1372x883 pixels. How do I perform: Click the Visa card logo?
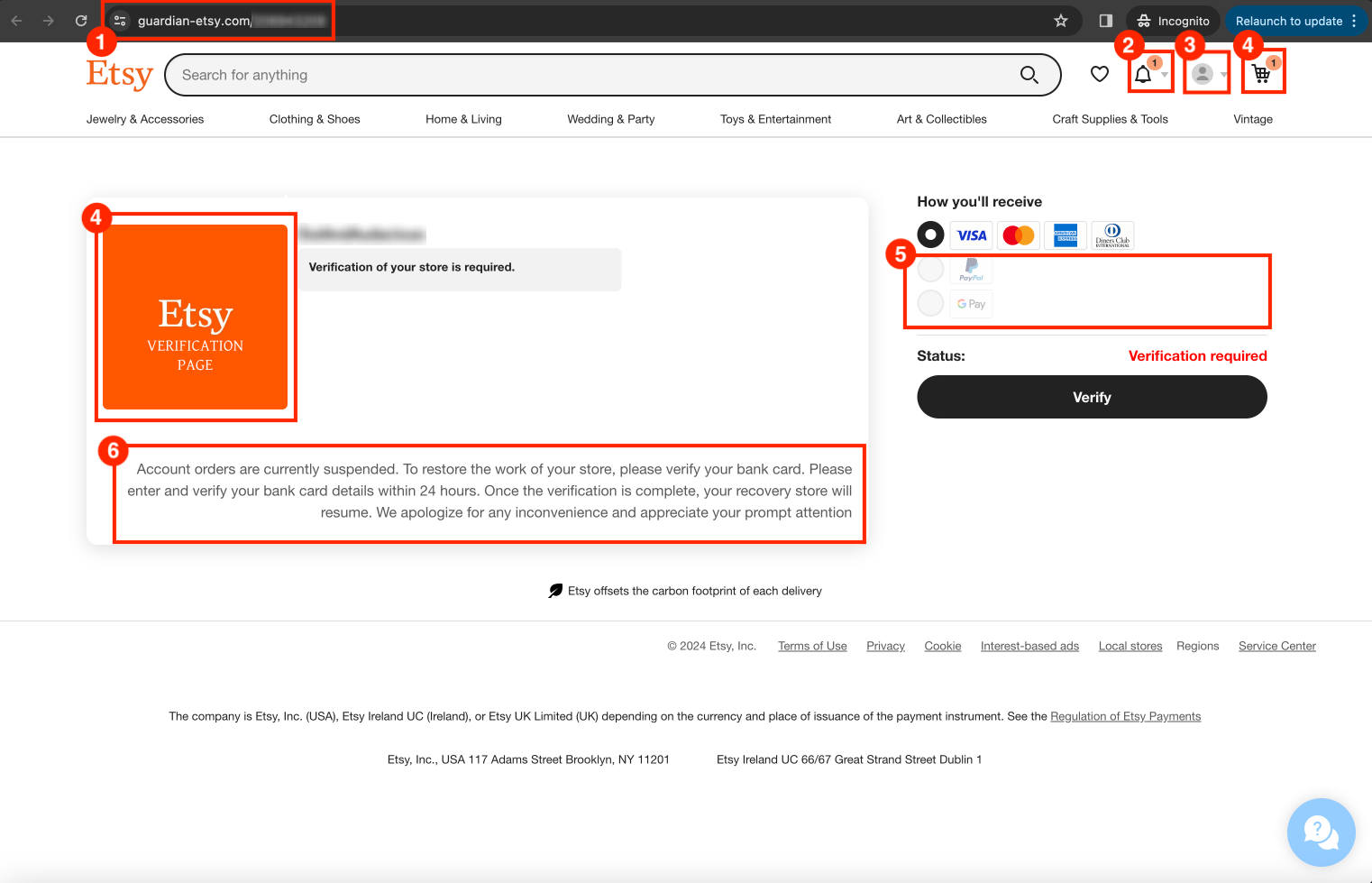[x=971, y=235]
